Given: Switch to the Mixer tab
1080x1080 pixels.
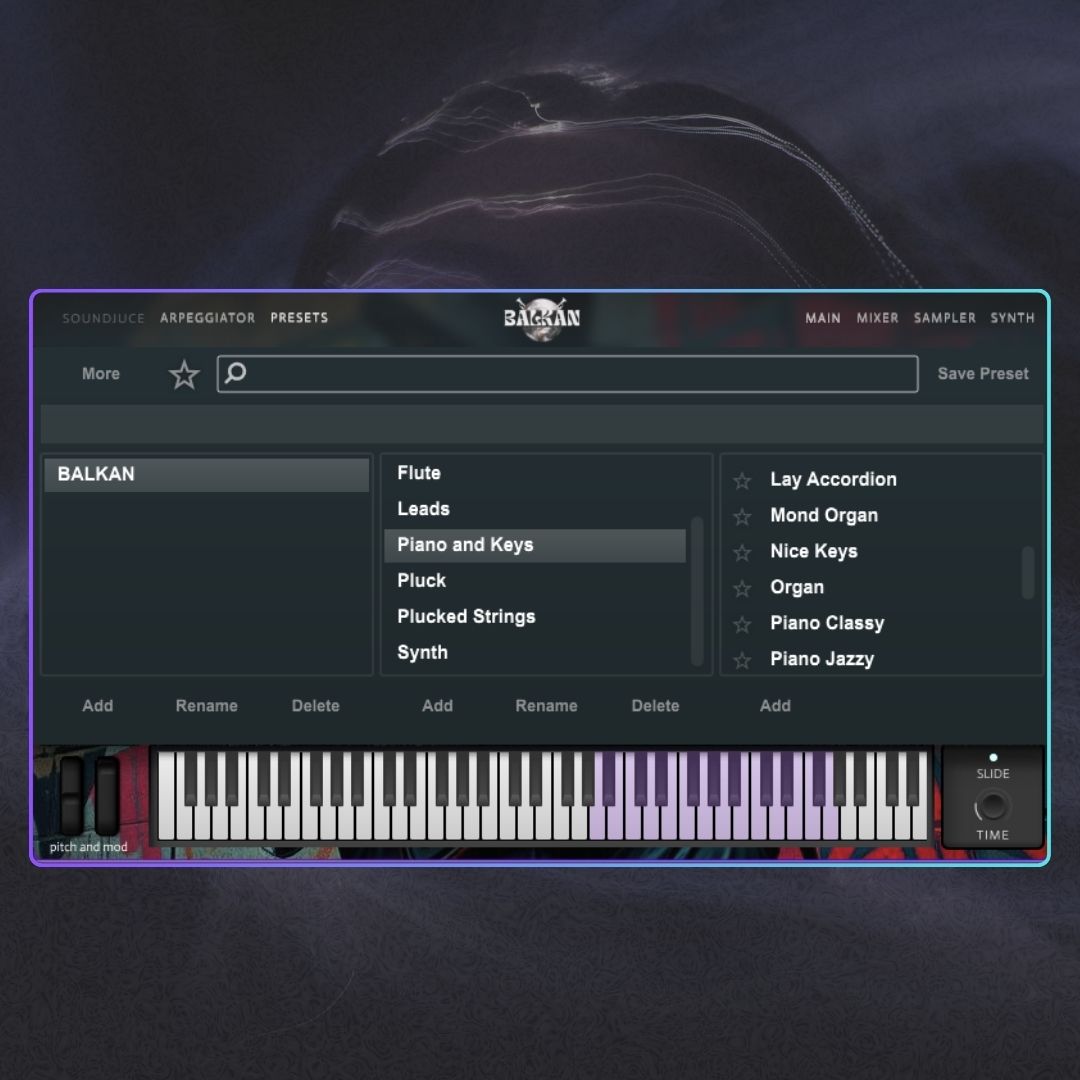Looking at the screenshot, I should (x=877, y=318).
